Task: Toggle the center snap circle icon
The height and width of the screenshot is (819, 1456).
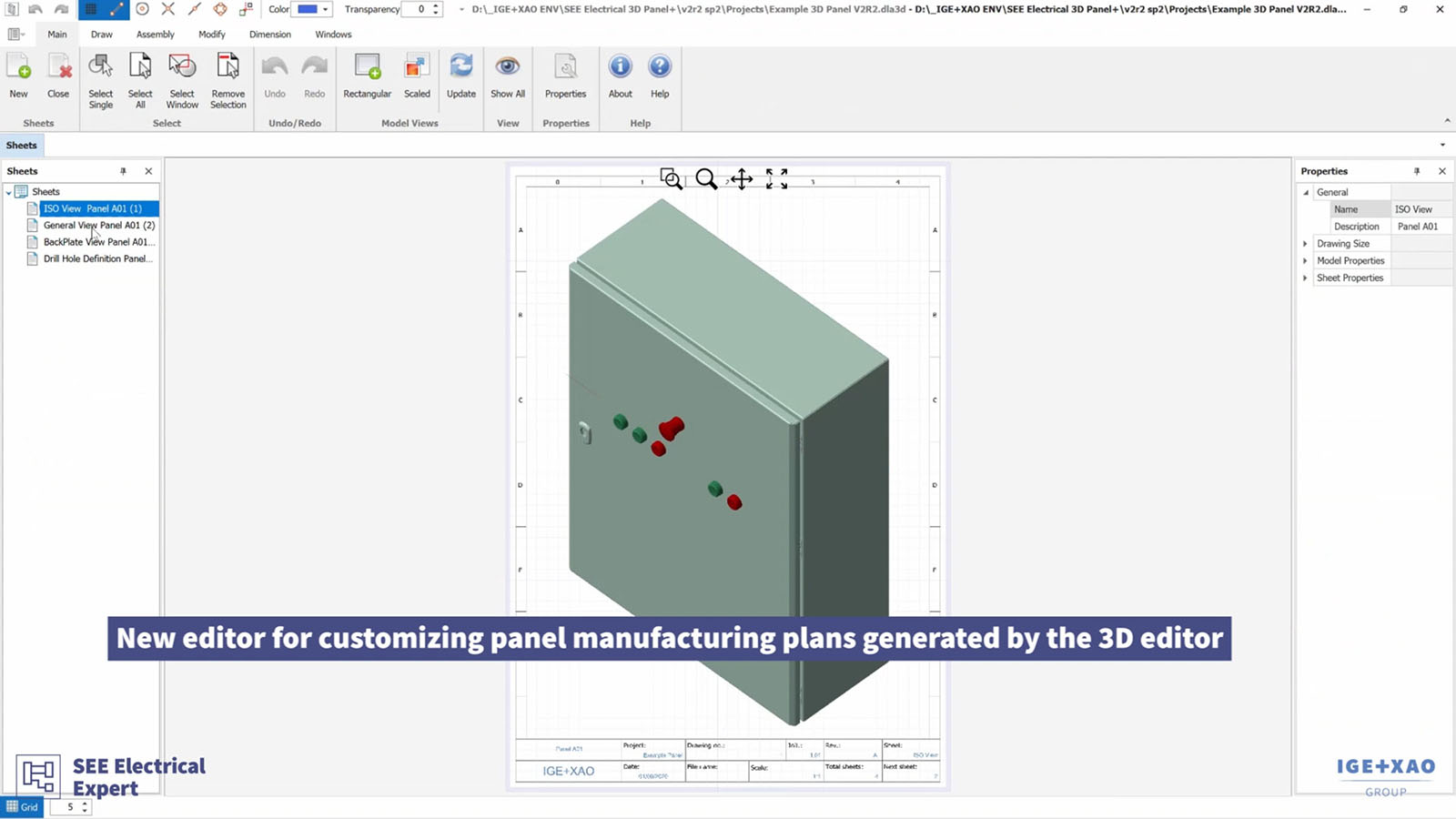Action: pos(142,9)
